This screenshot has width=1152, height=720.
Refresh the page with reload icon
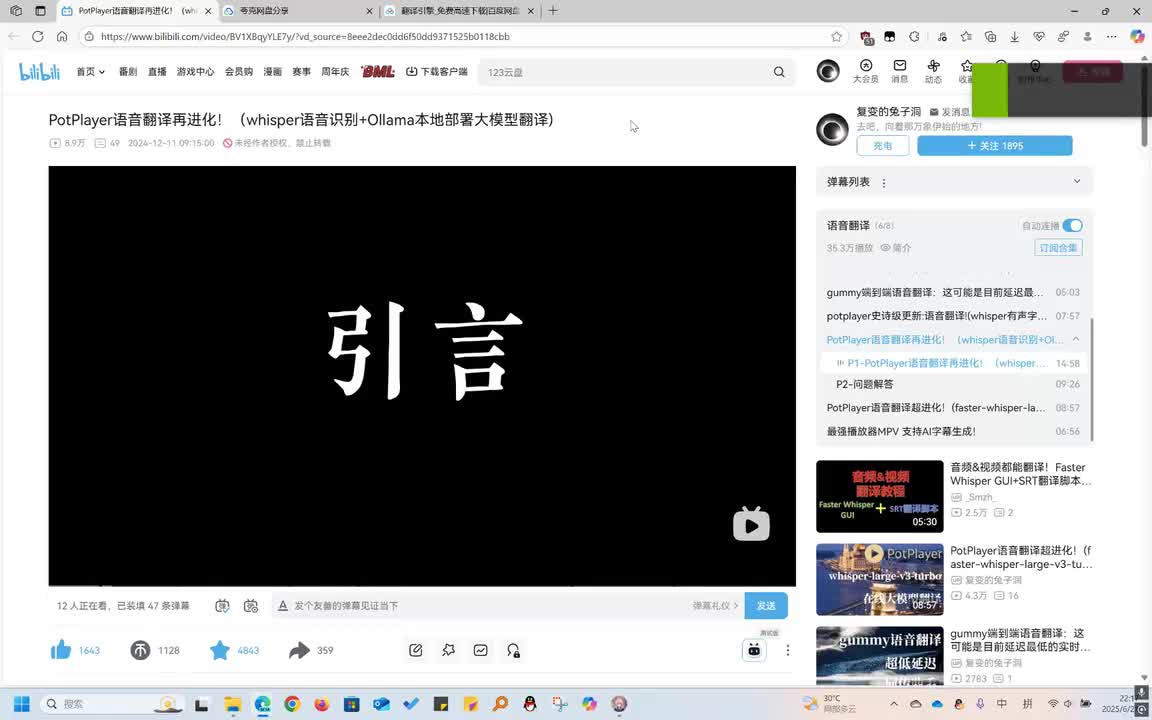click(x=37, y=36)
